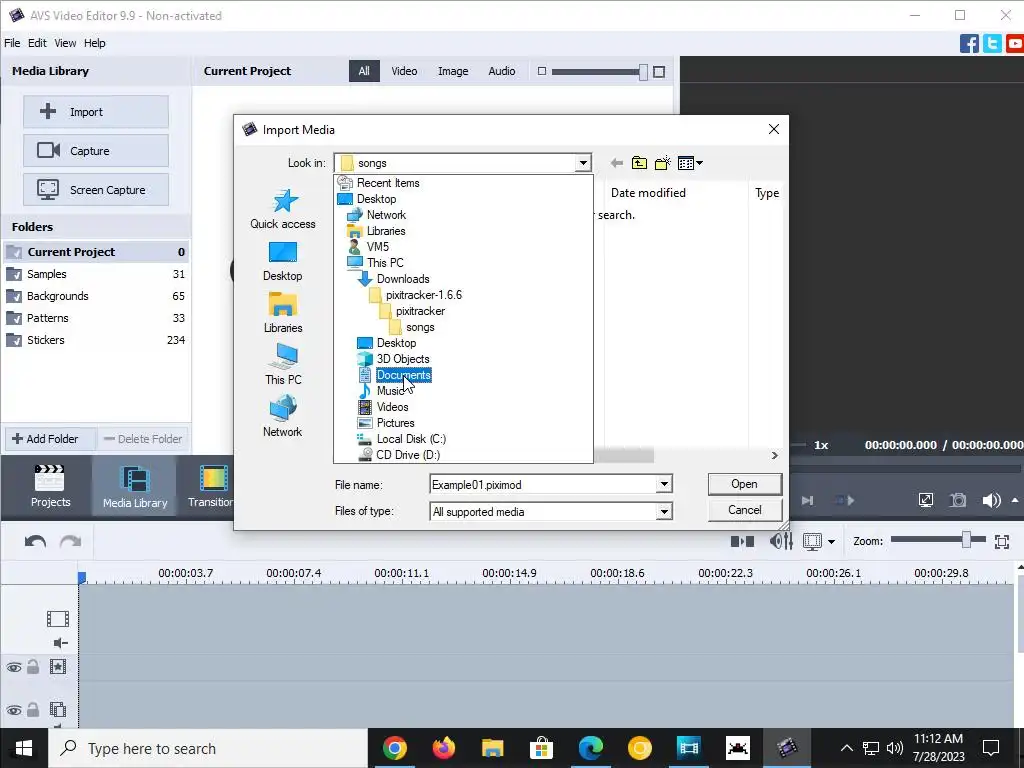The image size is (1024, 768).
Task: Create new folder icon in Import Media dialog
Action: point(663,163)
